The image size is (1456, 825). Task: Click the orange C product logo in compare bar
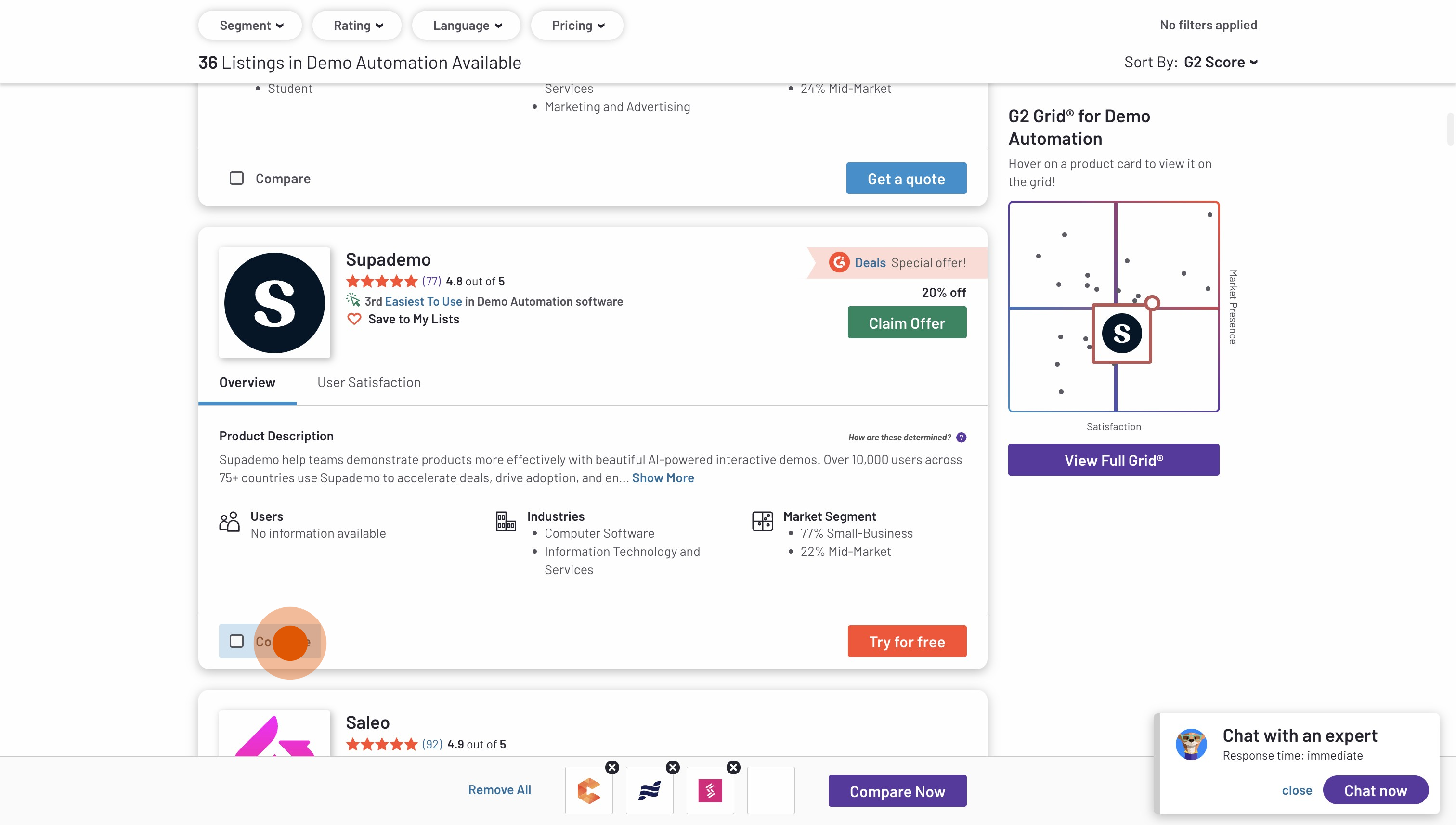pos(589,791)
